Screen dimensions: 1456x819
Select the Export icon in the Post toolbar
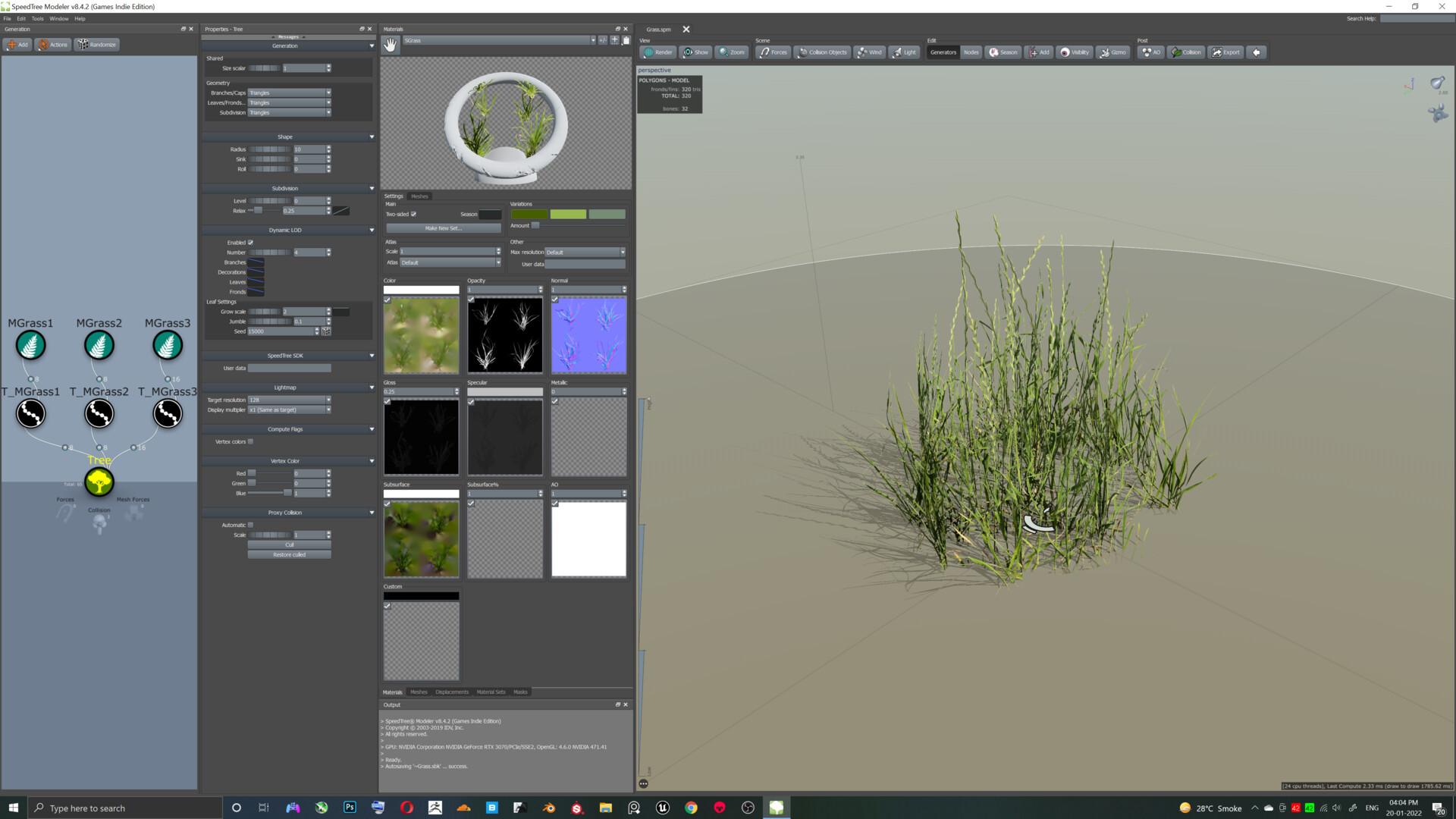1225,52
